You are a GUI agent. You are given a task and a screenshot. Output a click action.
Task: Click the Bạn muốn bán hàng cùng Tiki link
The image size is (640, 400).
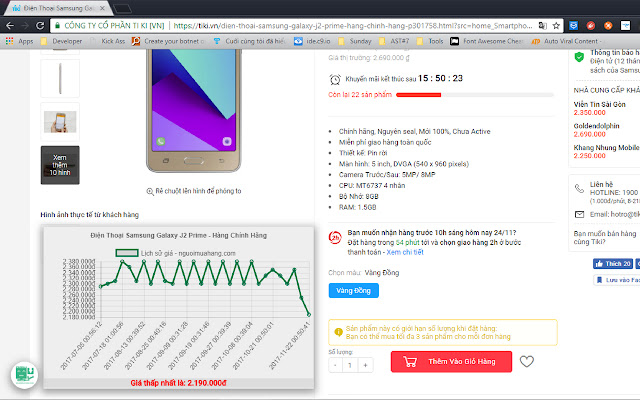604,238
